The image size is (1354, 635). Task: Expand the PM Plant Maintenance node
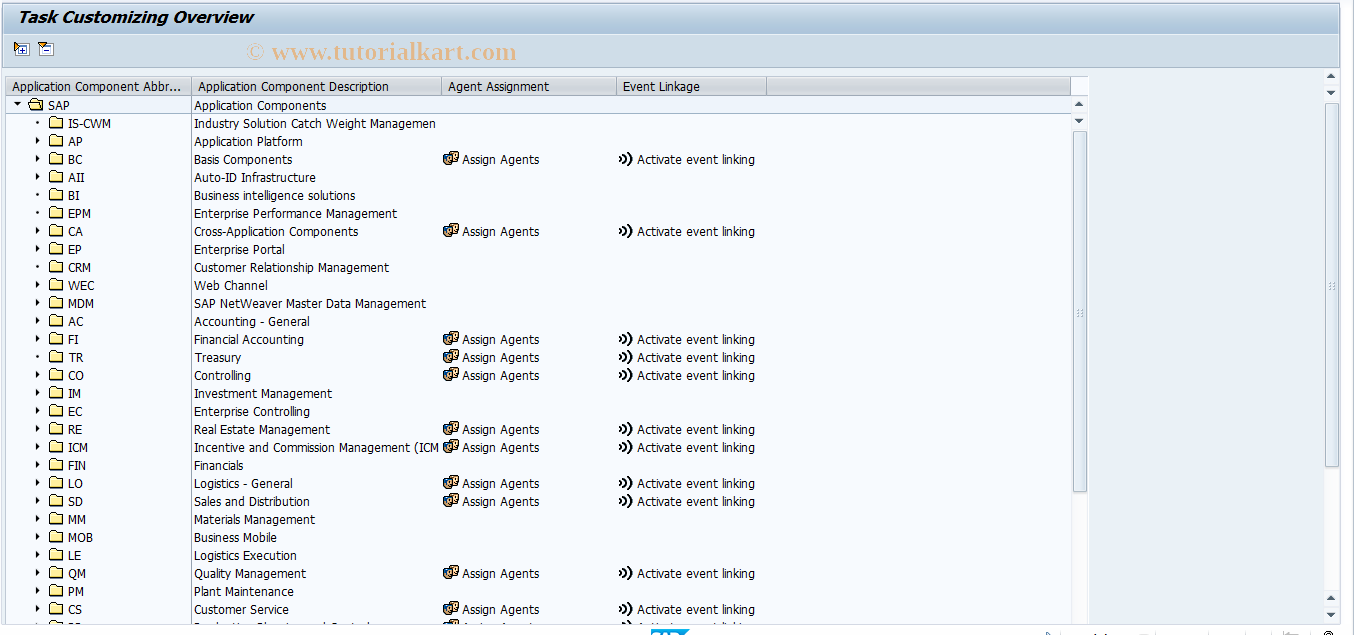[x=38, y=591]
